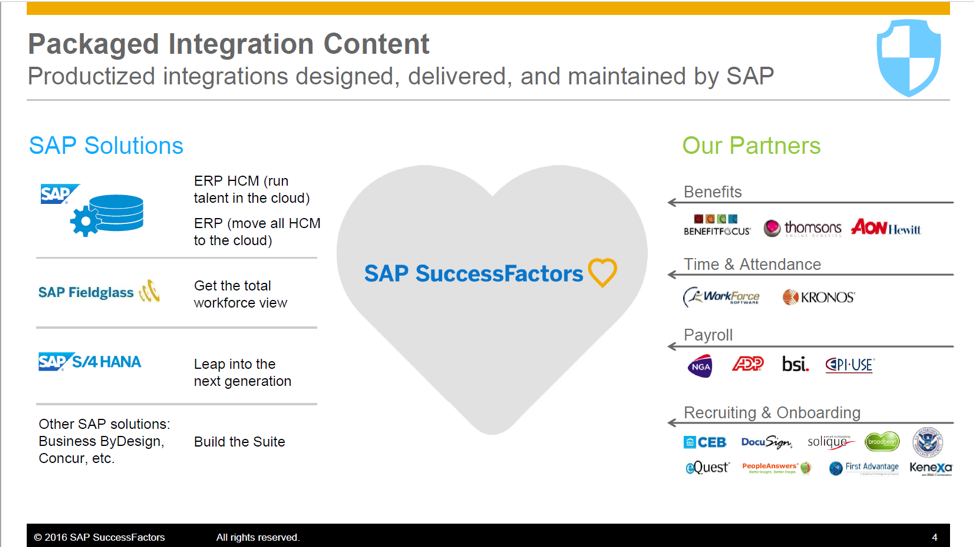The image size is (974, 547).
Task: Click the WorkForce Software logo
Action: [x=721, y=297]
